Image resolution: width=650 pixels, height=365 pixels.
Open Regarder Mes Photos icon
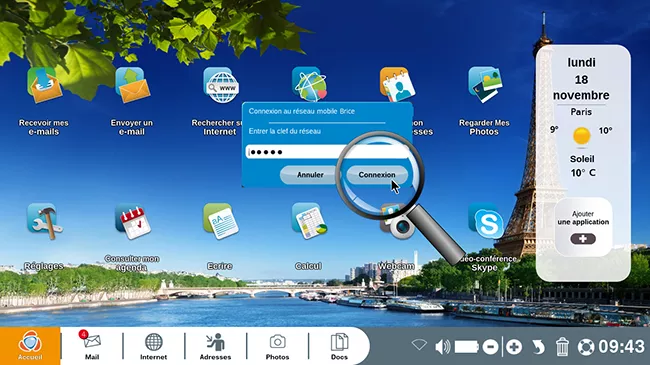[x=485, y=84]
